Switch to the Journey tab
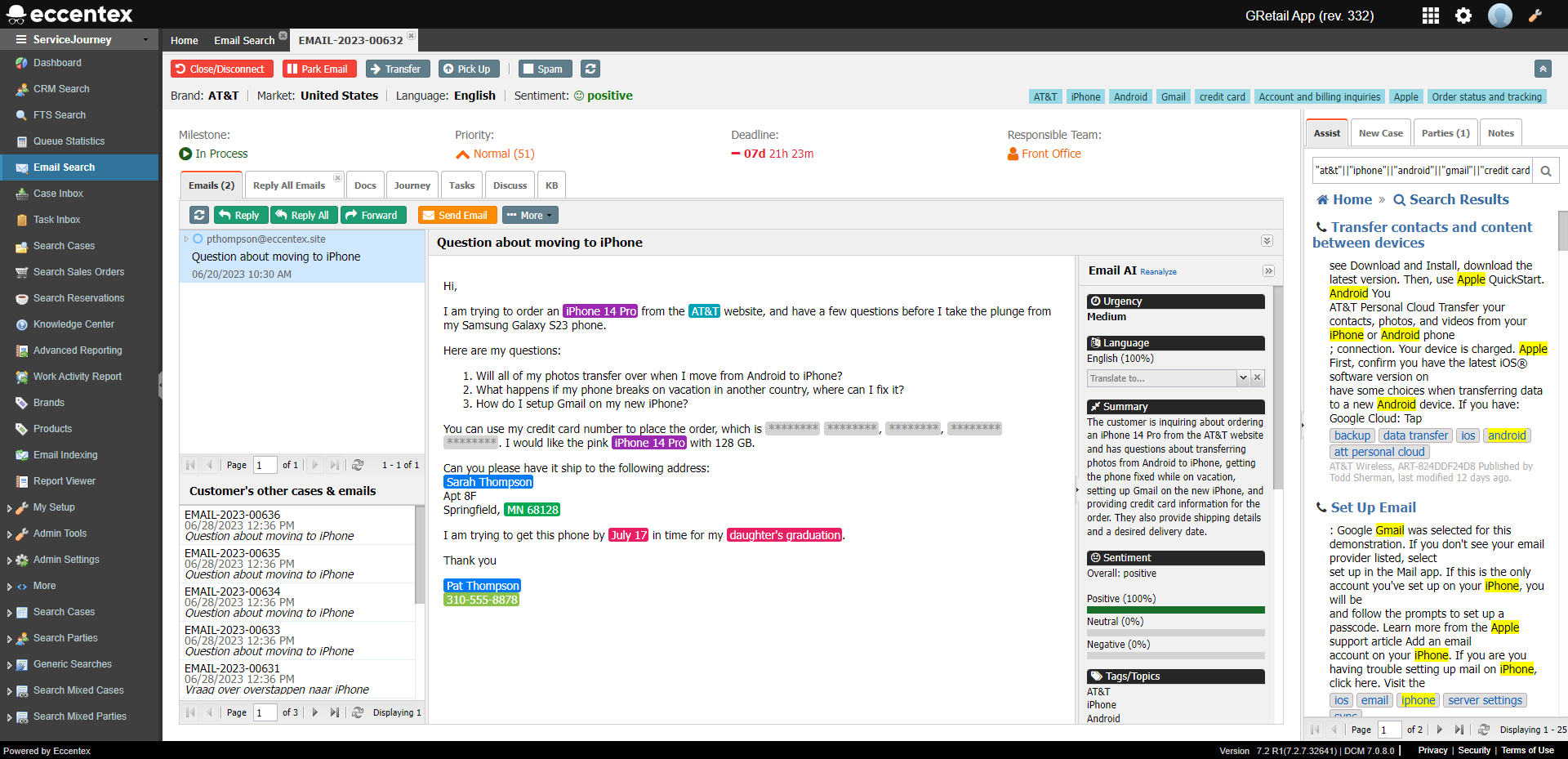1568x759 pixels. click(x=412, y=185)
